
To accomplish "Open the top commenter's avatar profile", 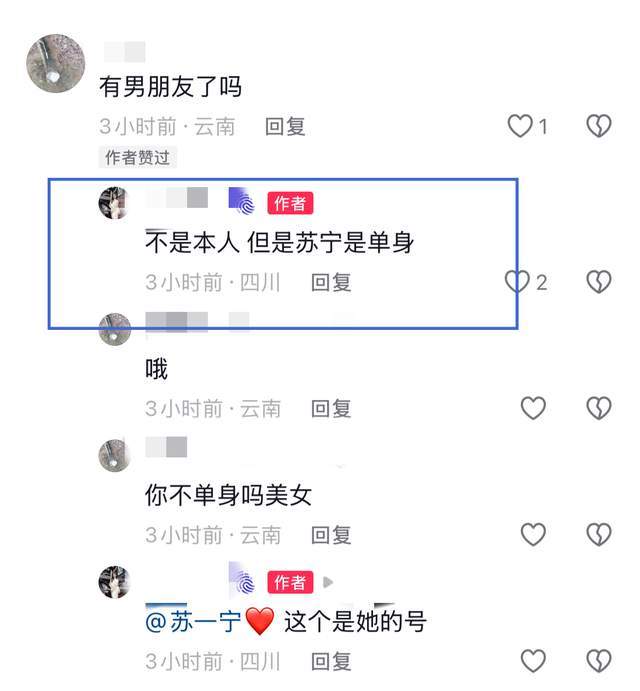I will coord(56,63).
